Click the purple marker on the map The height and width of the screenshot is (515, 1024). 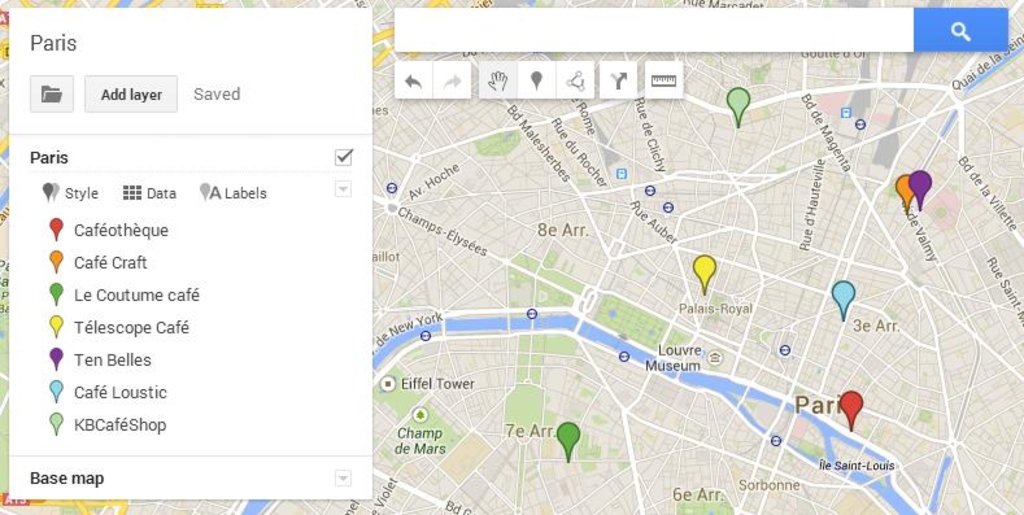(x=920, y=189)
